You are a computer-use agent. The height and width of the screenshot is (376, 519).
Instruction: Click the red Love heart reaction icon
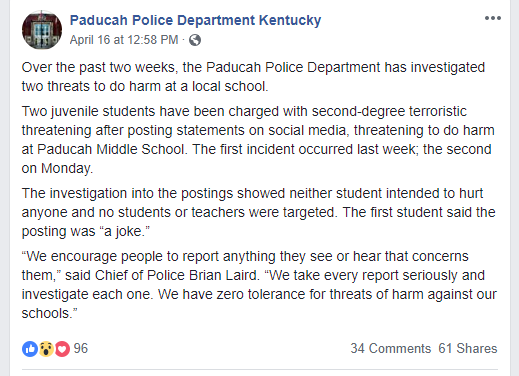tap(62, 349)
